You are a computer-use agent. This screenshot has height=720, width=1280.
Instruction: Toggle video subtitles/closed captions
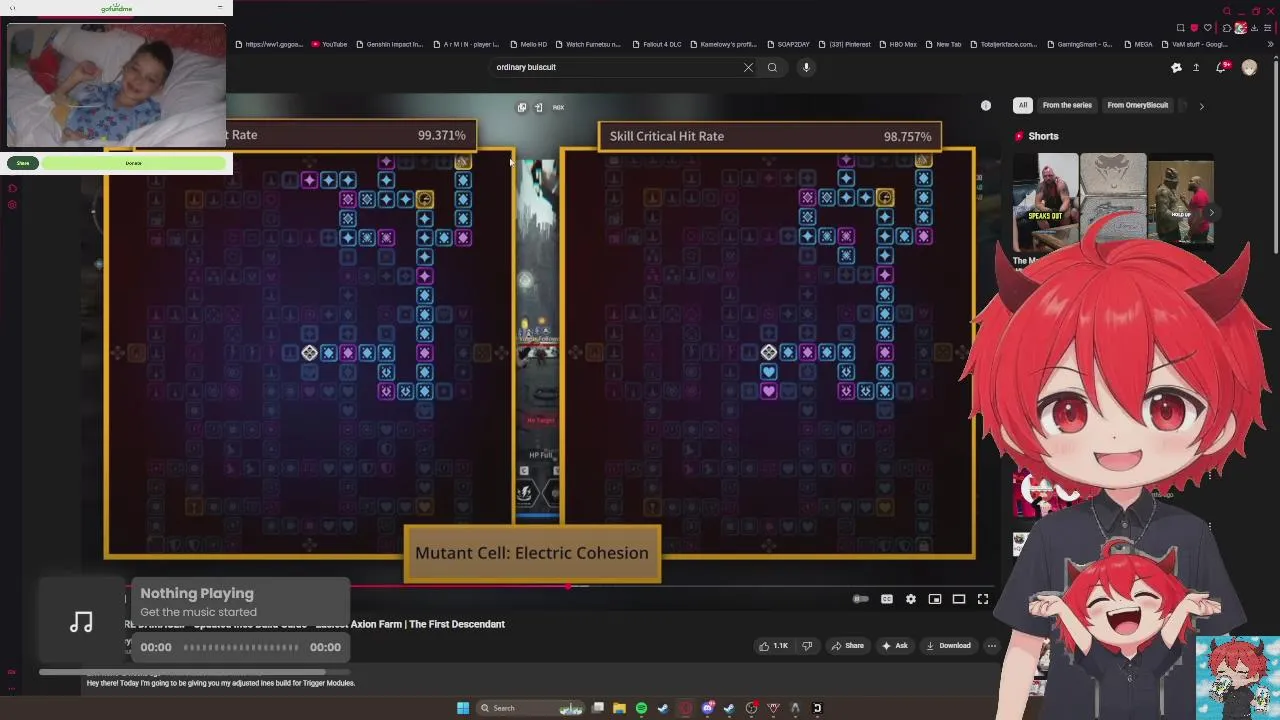coord(887,599)
